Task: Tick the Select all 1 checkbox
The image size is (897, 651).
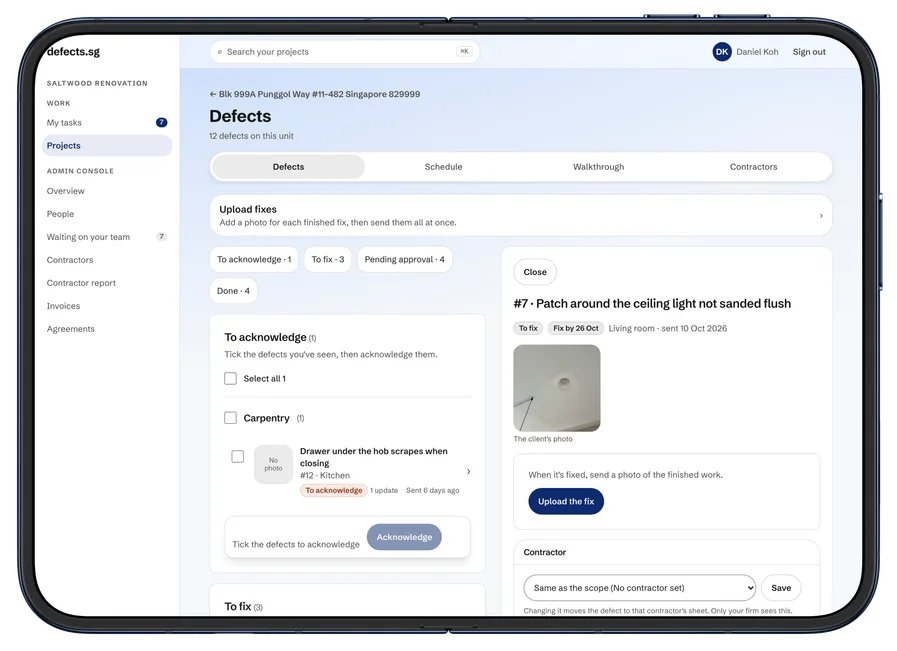Action: tap(231, 379)
